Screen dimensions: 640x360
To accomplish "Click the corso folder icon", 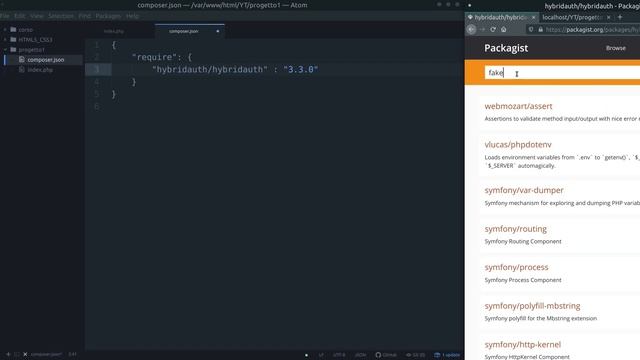I will [x=13, y=29].
